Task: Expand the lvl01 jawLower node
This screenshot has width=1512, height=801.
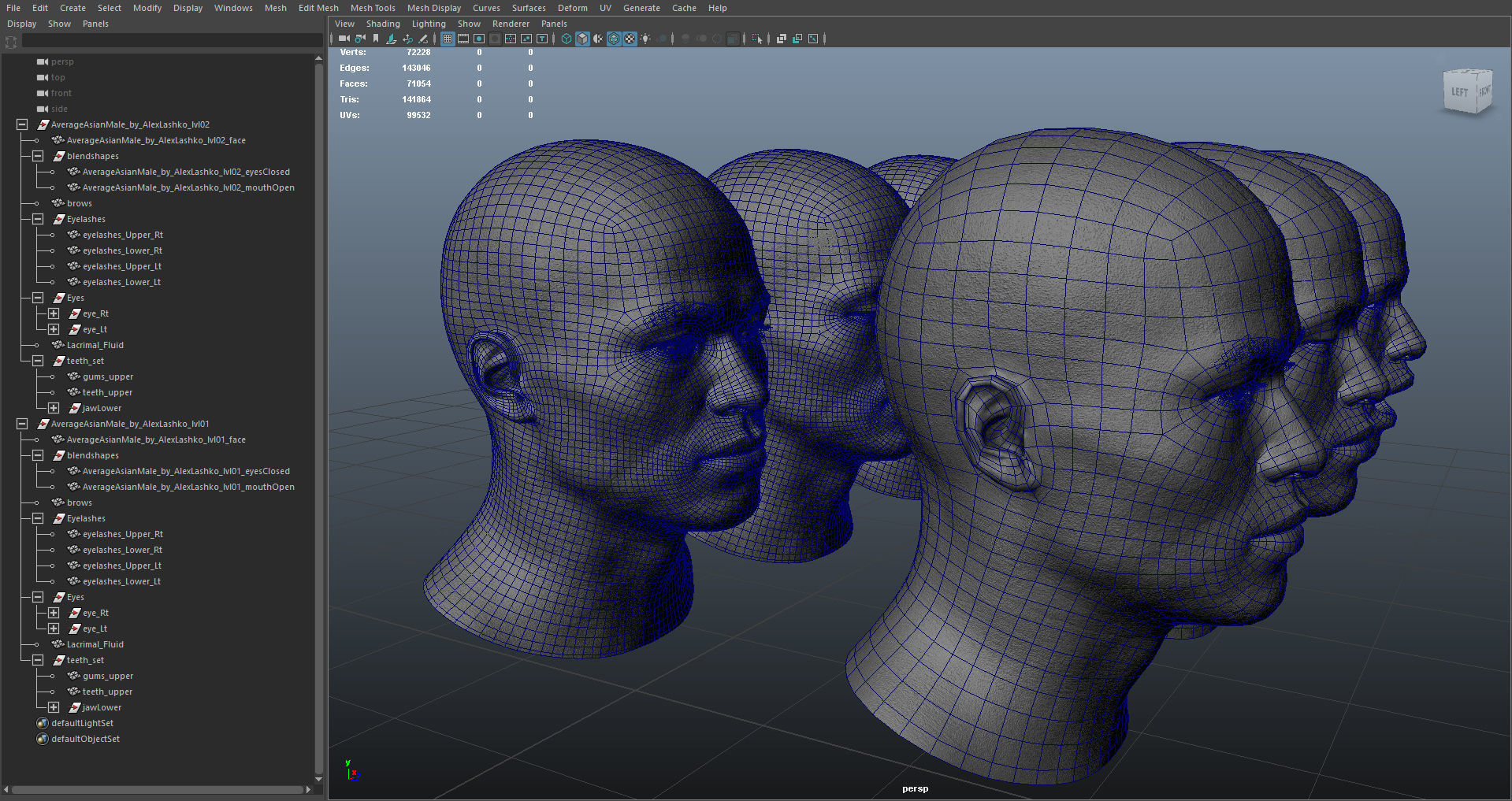Action: point(54,707)
